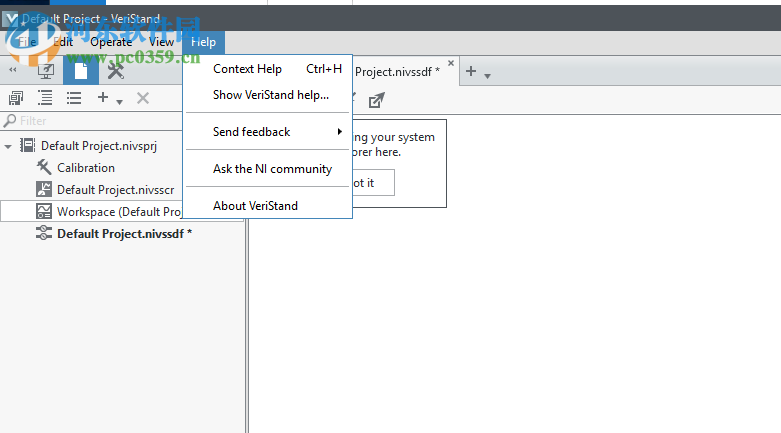
Task: Select the blue document files pane icon
Action: click(x=81, y=70)
